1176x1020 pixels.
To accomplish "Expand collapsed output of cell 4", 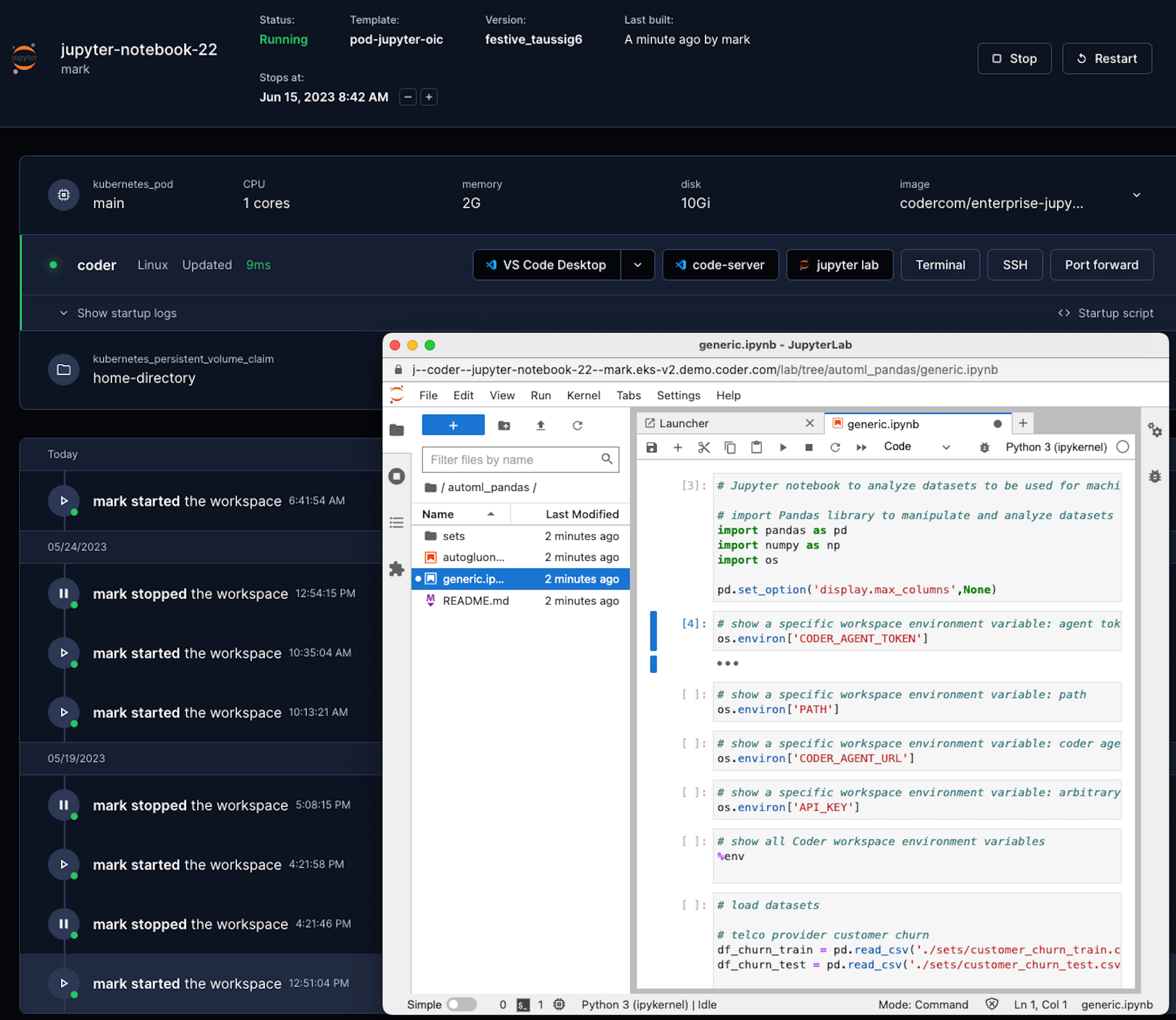I will click(x=728, y=664).
